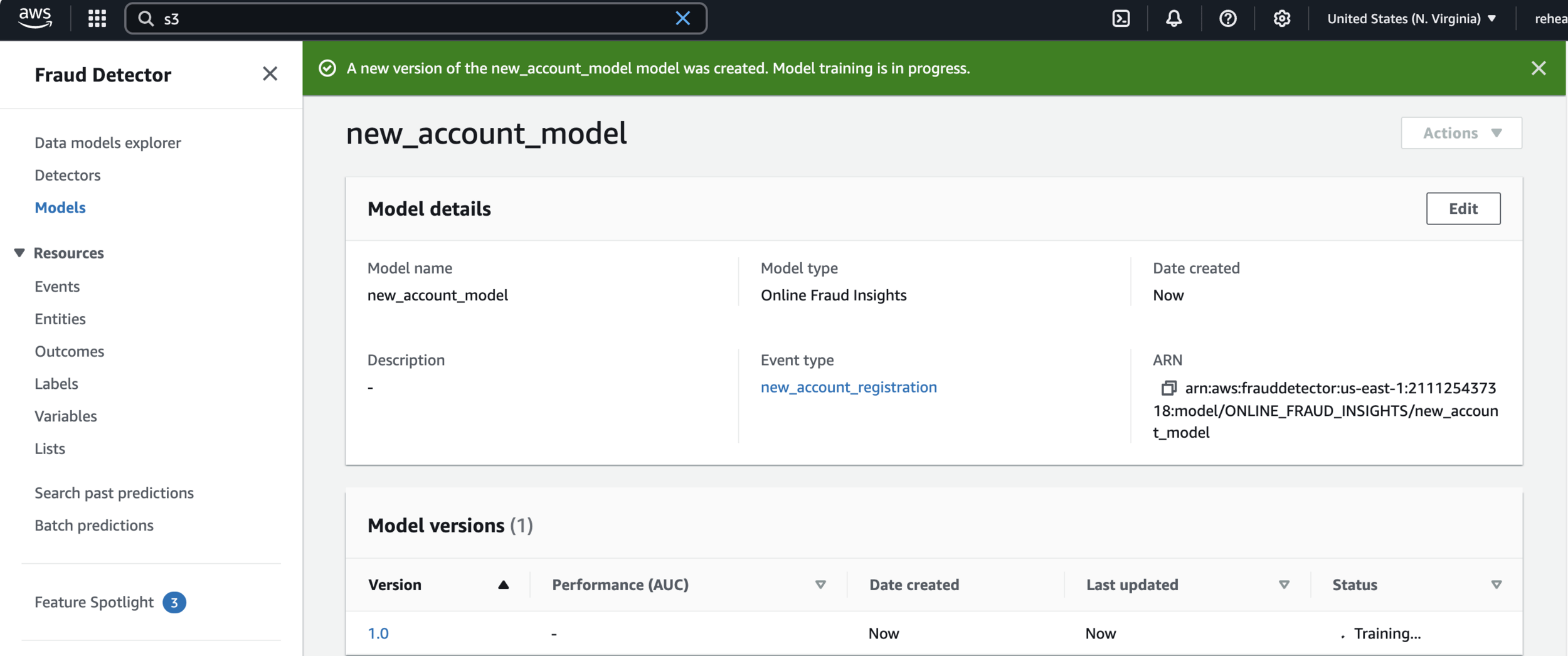The width and height of the screenshot is (1568, 656).
Task: Click the Model versions (1) heading
Action: pos(450,526)
